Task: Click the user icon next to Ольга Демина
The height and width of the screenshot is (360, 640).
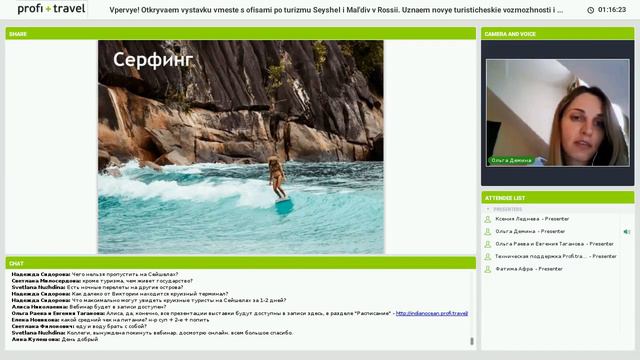Action: (x=487, y=232)
